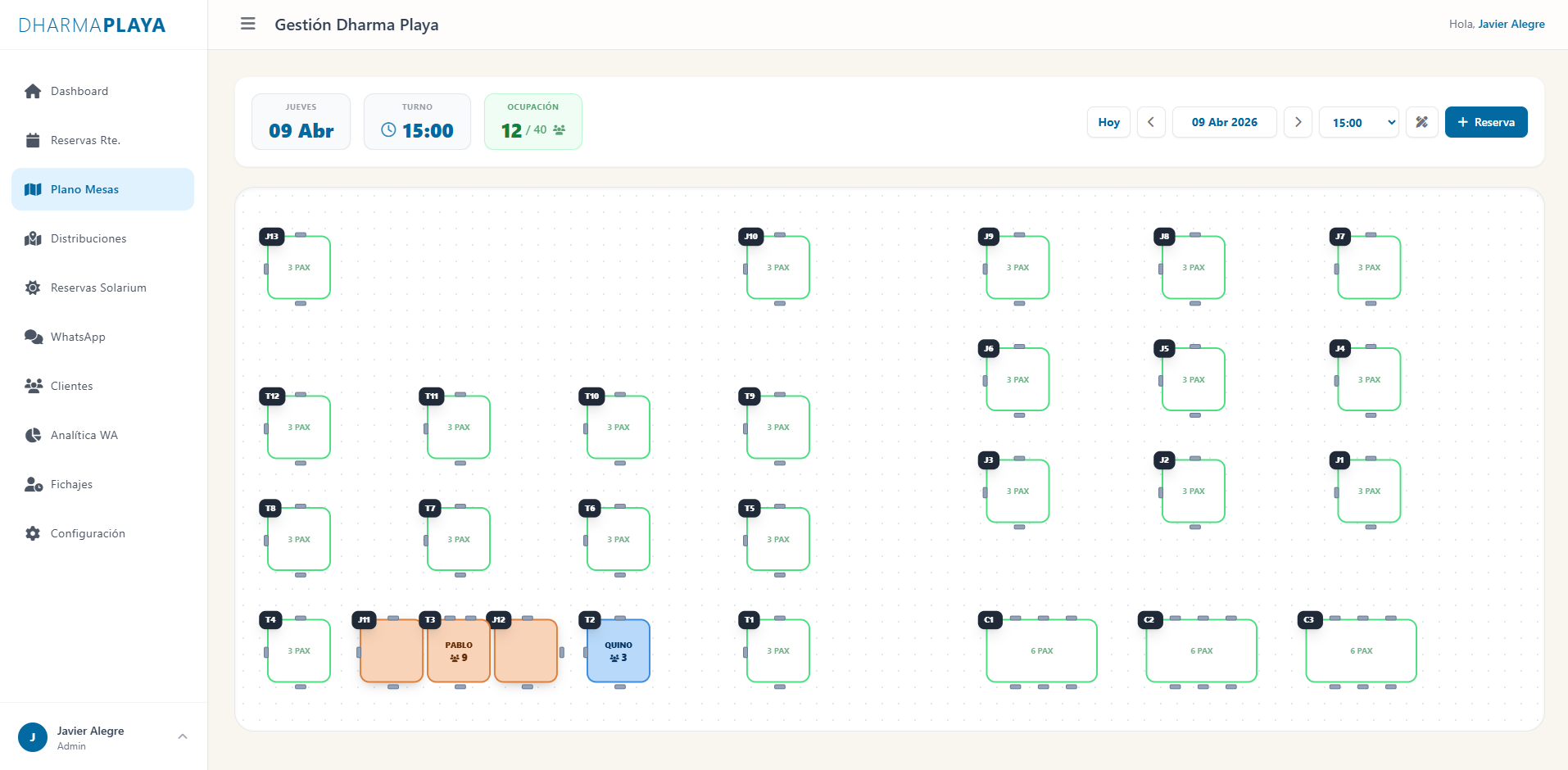Toggle the sidebar hamburger menu

247,24
